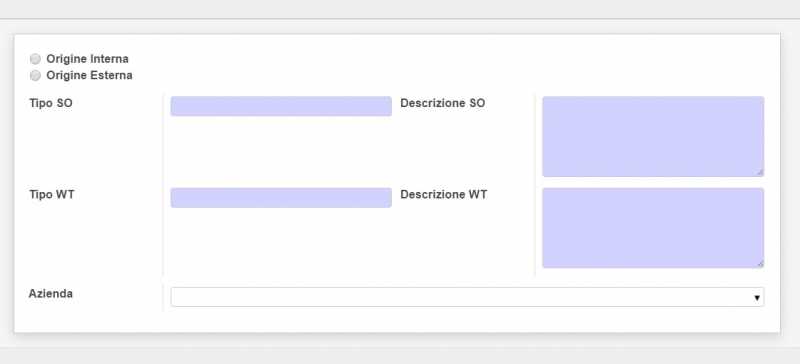
Task: Click the 'Origine Esterna' label text
Action: pyautogui.click(x=89, y=75)
